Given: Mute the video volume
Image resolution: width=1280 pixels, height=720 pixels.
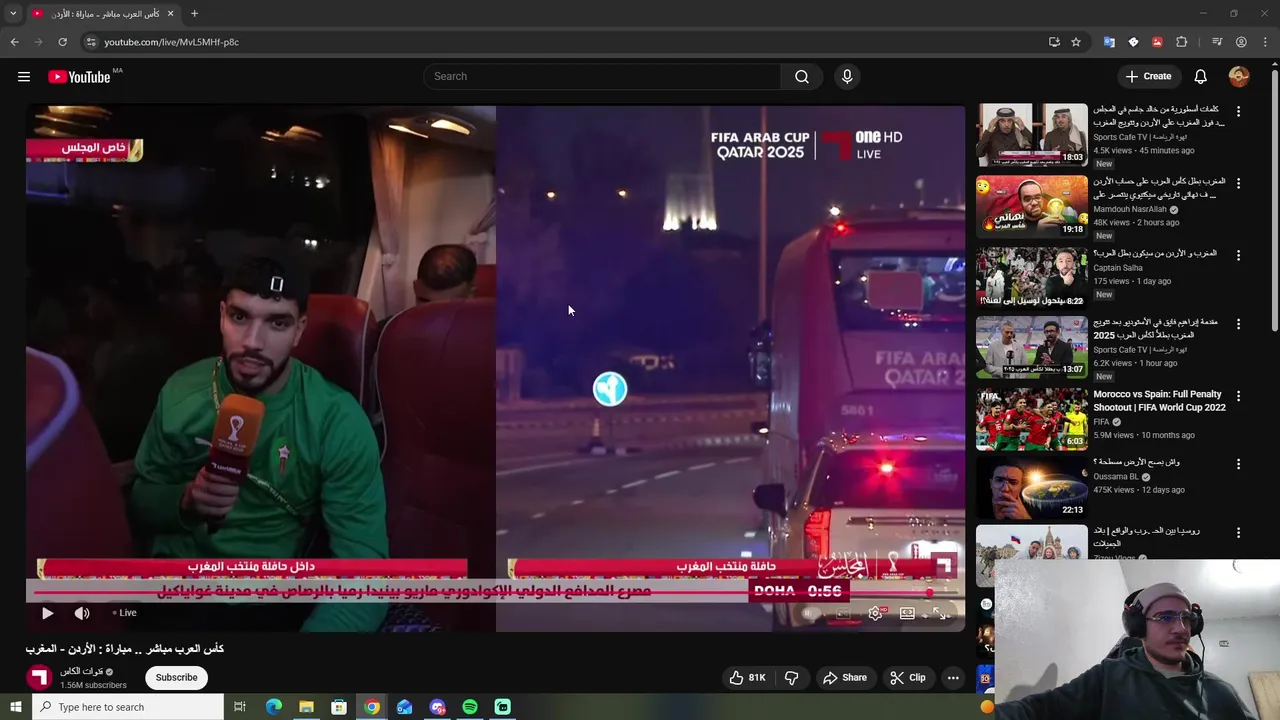Looking at the screenshot, I should tap(82, 613).
